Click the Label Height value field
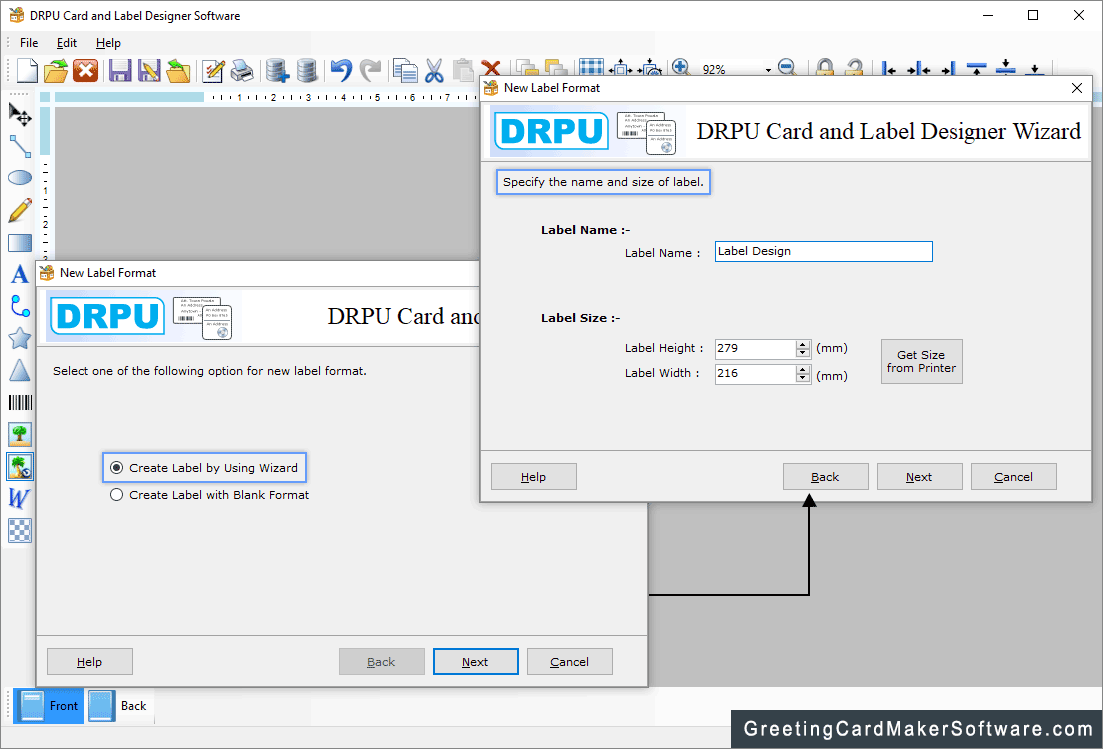This screenshot has width=1103, height=749. [x=755, y=349]
